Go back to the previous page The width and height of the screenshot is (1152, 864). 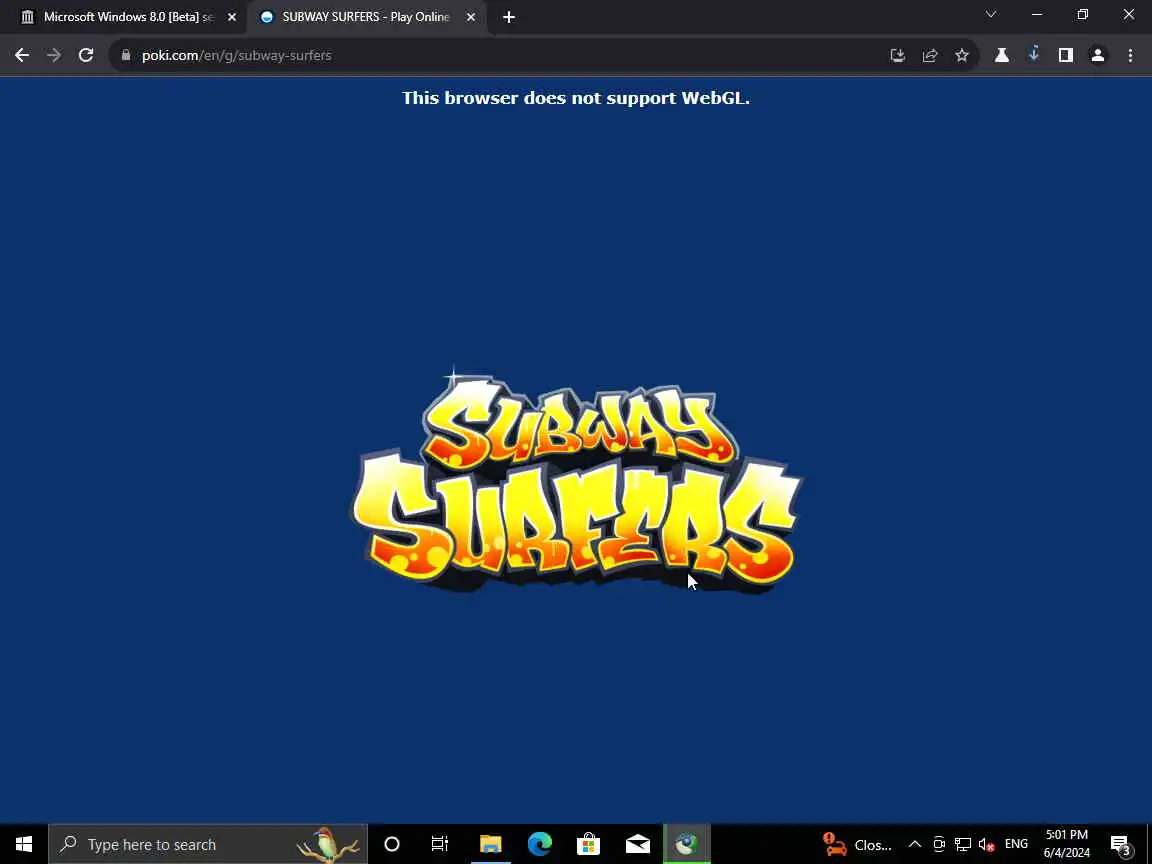tap(22, 55)
